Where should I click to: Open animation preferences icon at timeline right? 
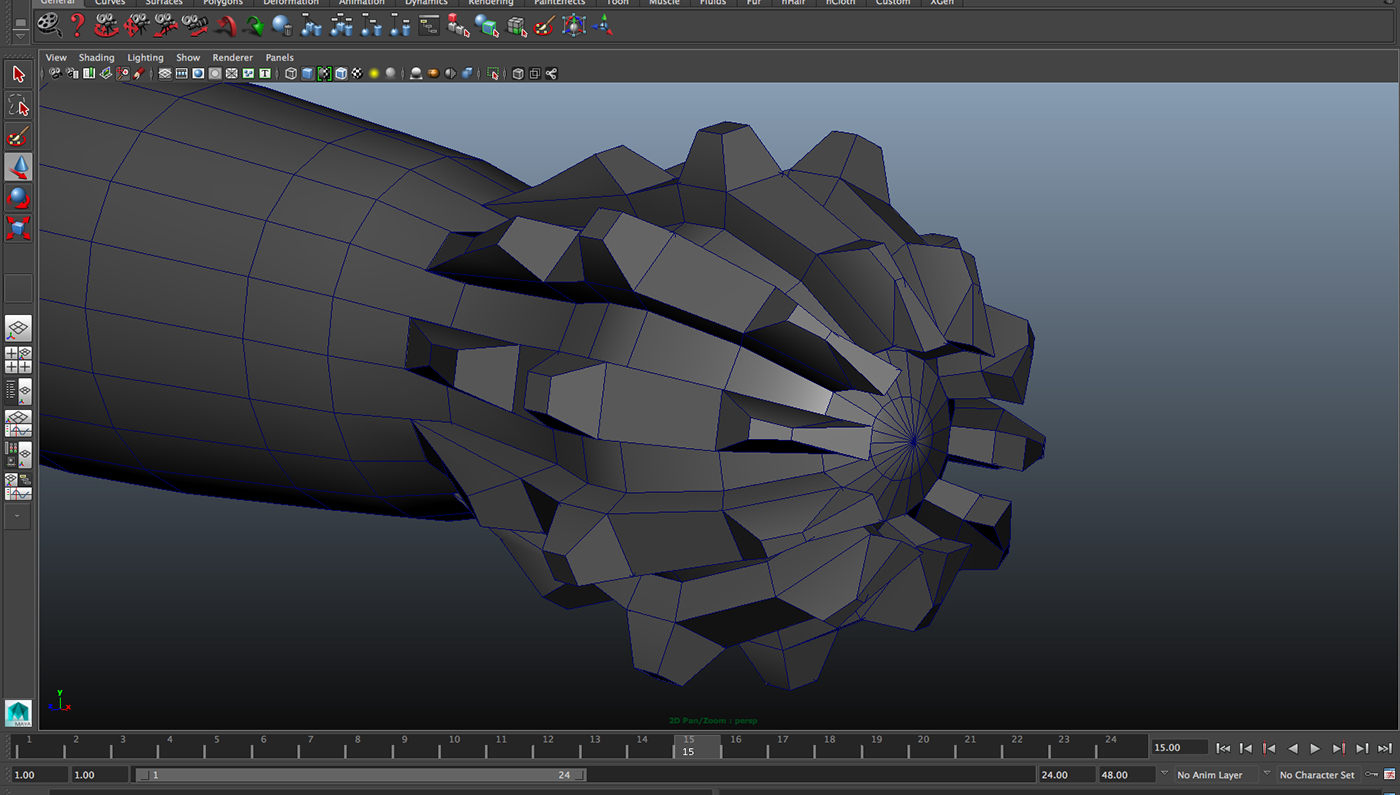(x=1390, y=775)
